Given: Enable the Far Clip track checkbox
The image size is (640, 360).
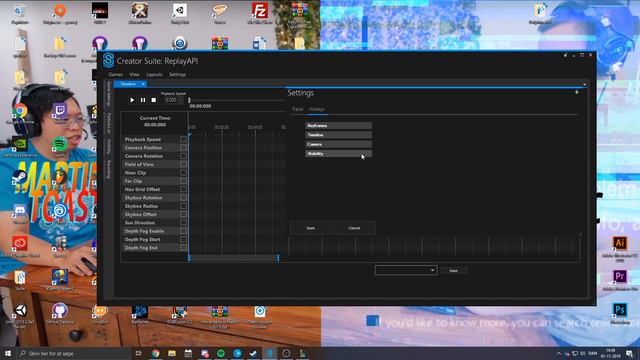Looking at the screenshot, I should coord(183,181).
